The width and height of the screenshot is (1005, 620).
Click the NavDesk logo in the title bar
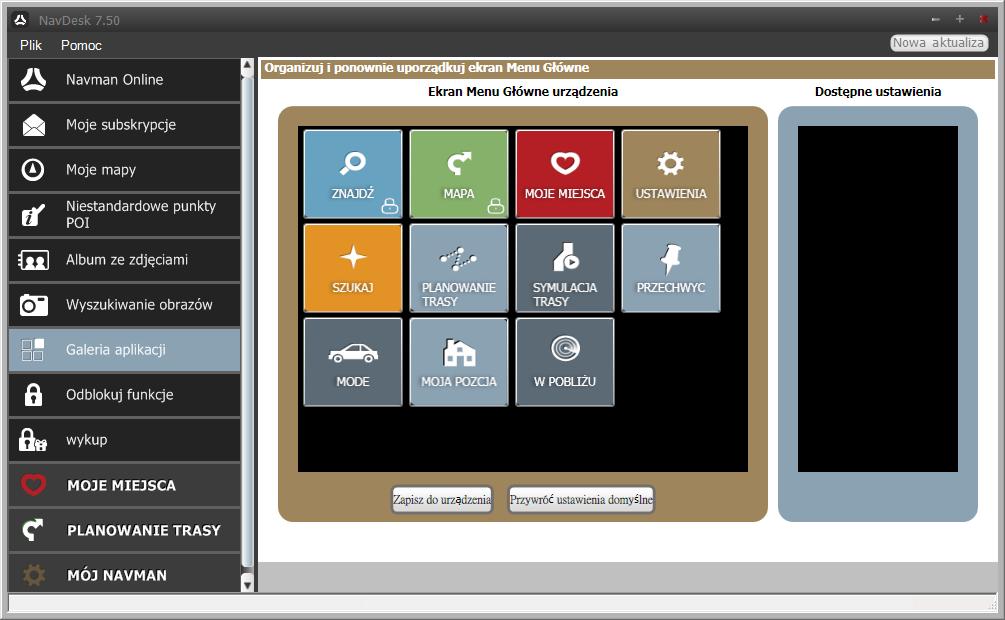21,20
